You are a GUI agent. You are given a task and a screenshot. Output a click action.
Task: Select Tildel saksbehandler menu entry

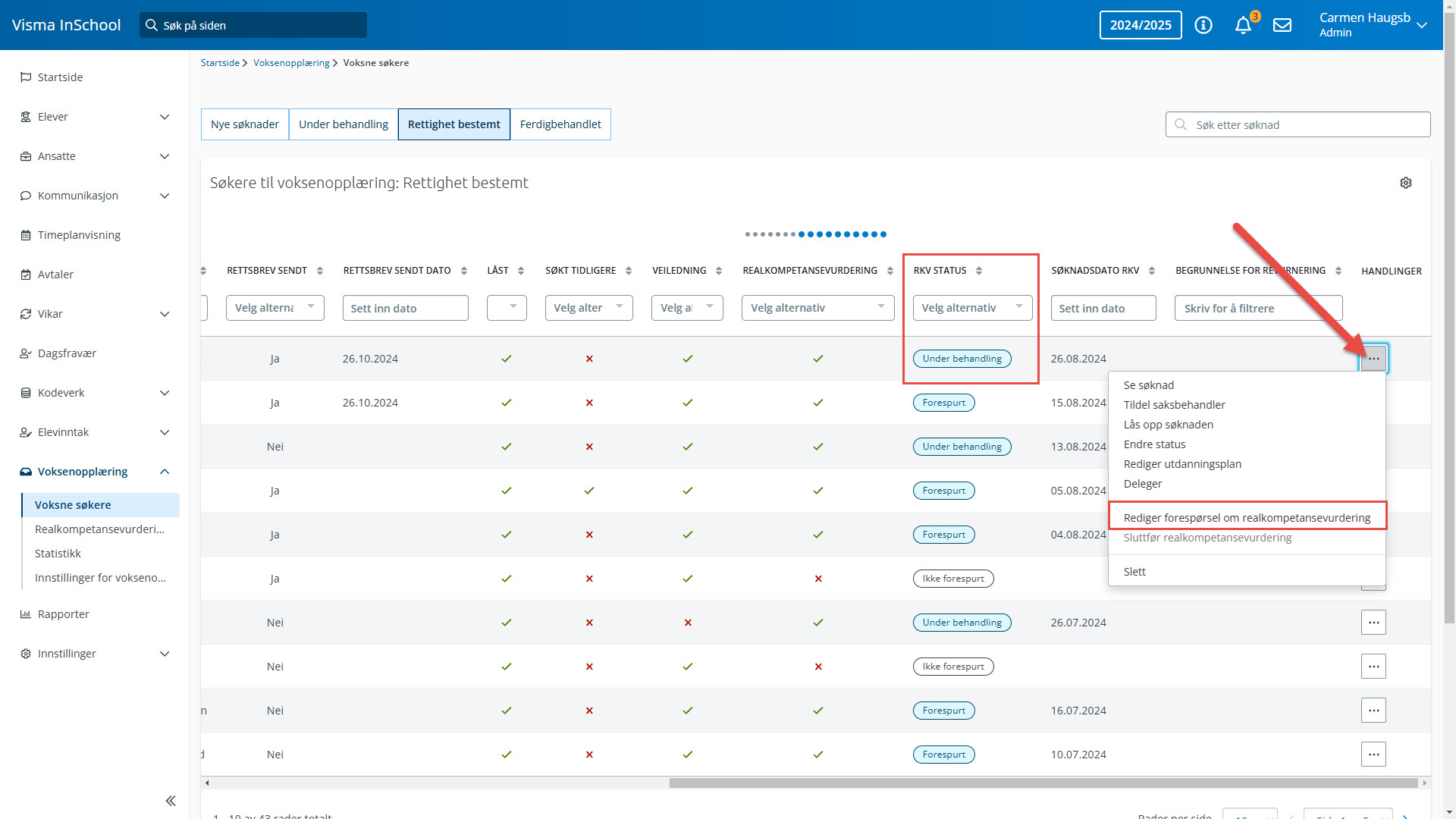click(1174, 405)
